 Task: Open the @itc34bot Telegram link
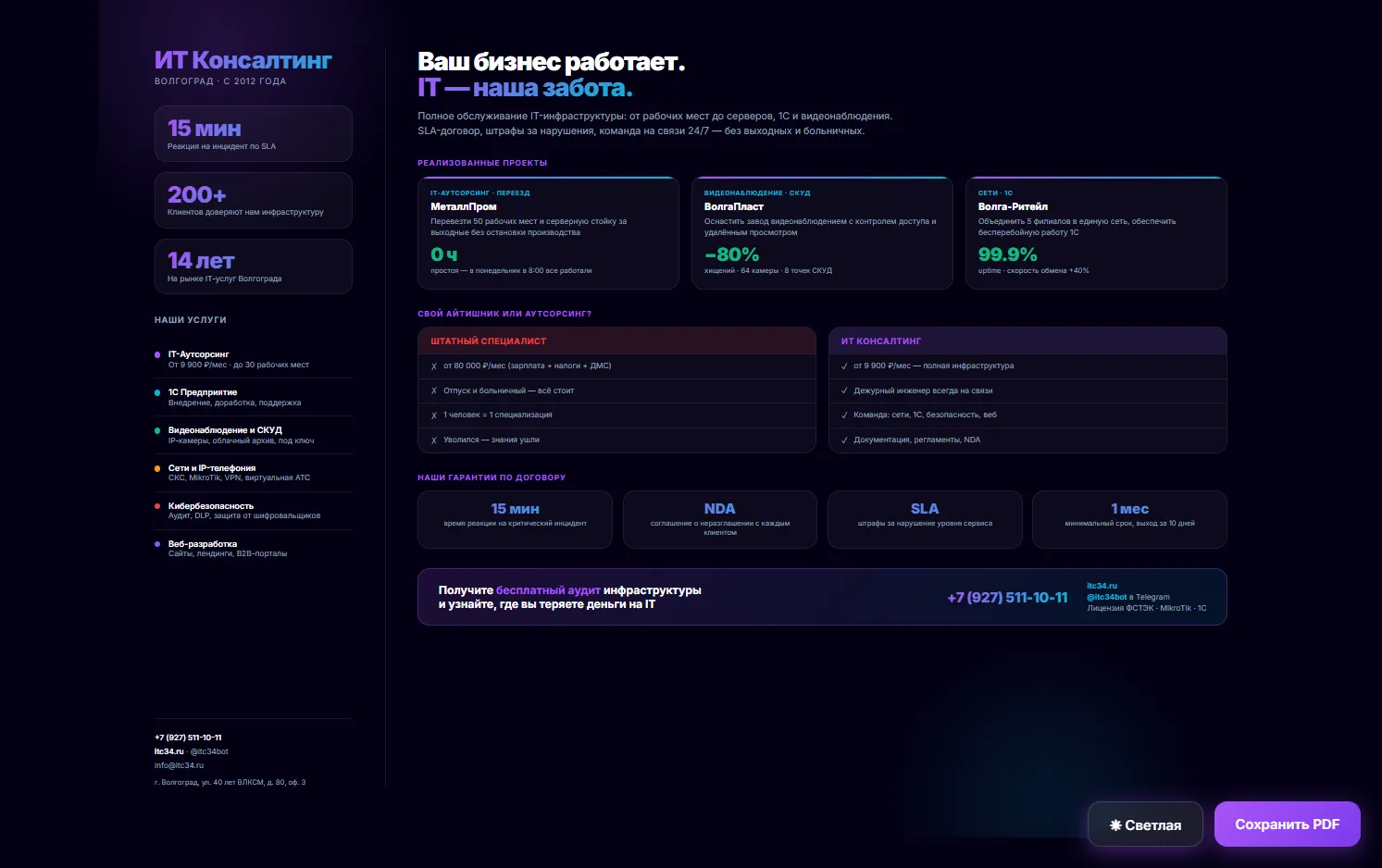point(1107,597)
